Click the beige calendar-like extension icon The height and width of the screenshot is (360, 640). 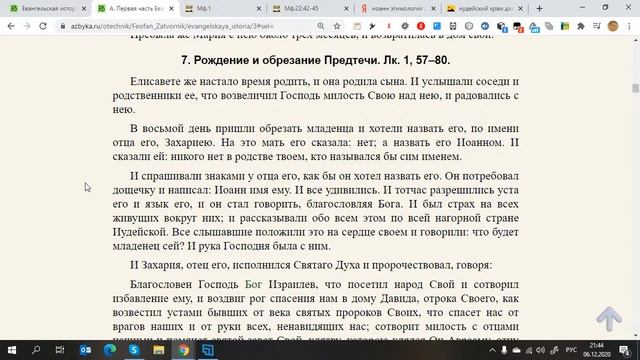pyautogui.click(x=357, y=26)
